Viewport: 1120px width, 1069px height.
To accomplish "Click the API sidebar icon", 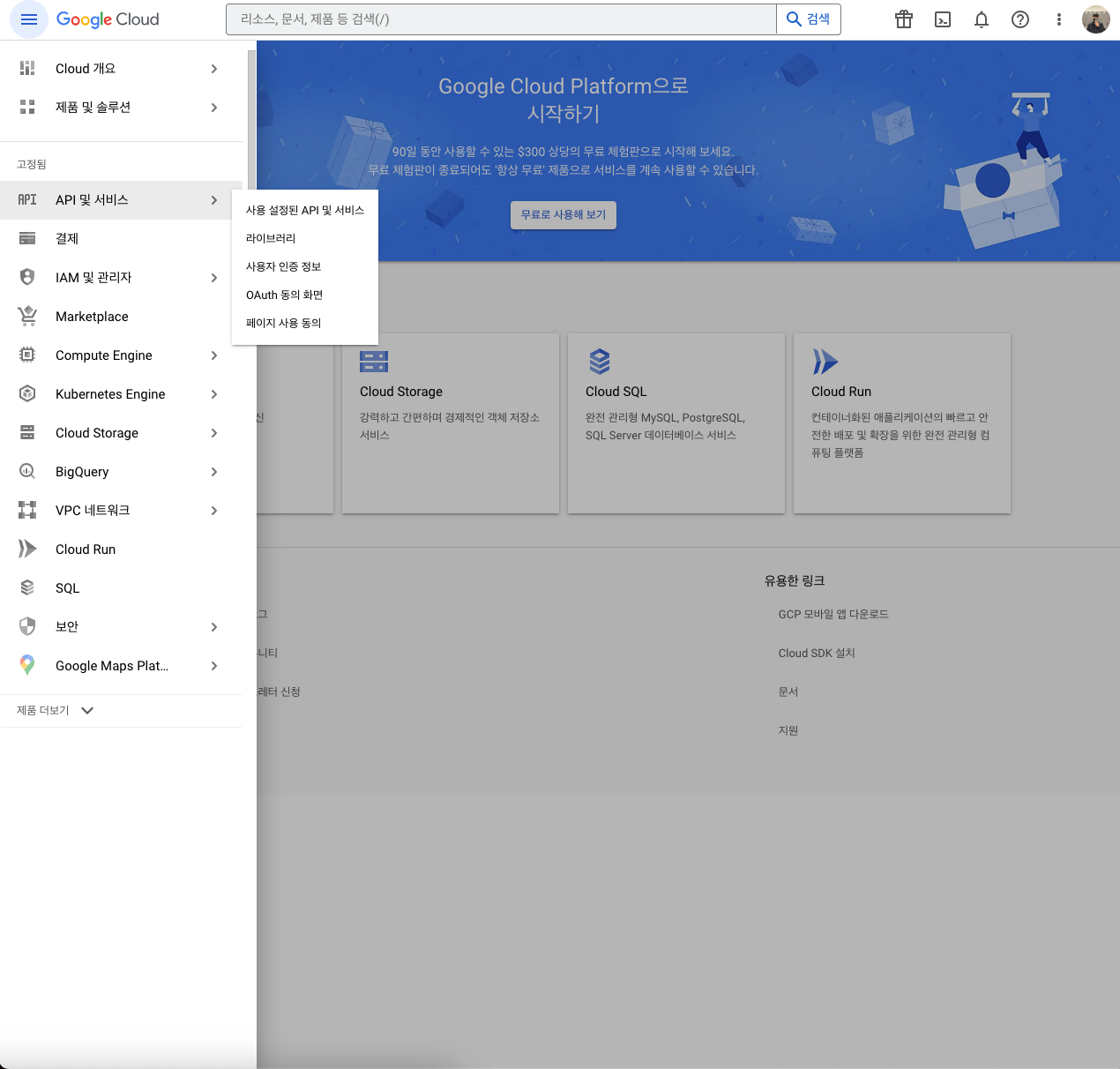I will coord(27,200).
